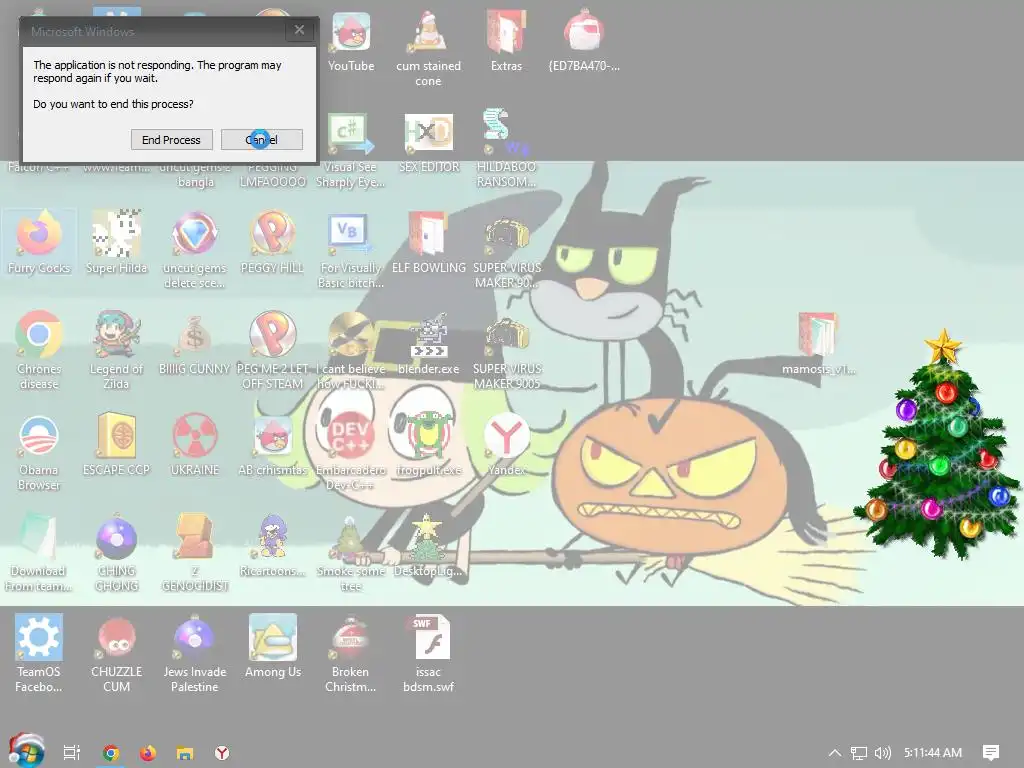The width and height of the screenshot is (1024, 768).
Task: Select the SUPER VIRUS MAKER 9005 icon
Action: pyautogui.click(x=507, y=353)
